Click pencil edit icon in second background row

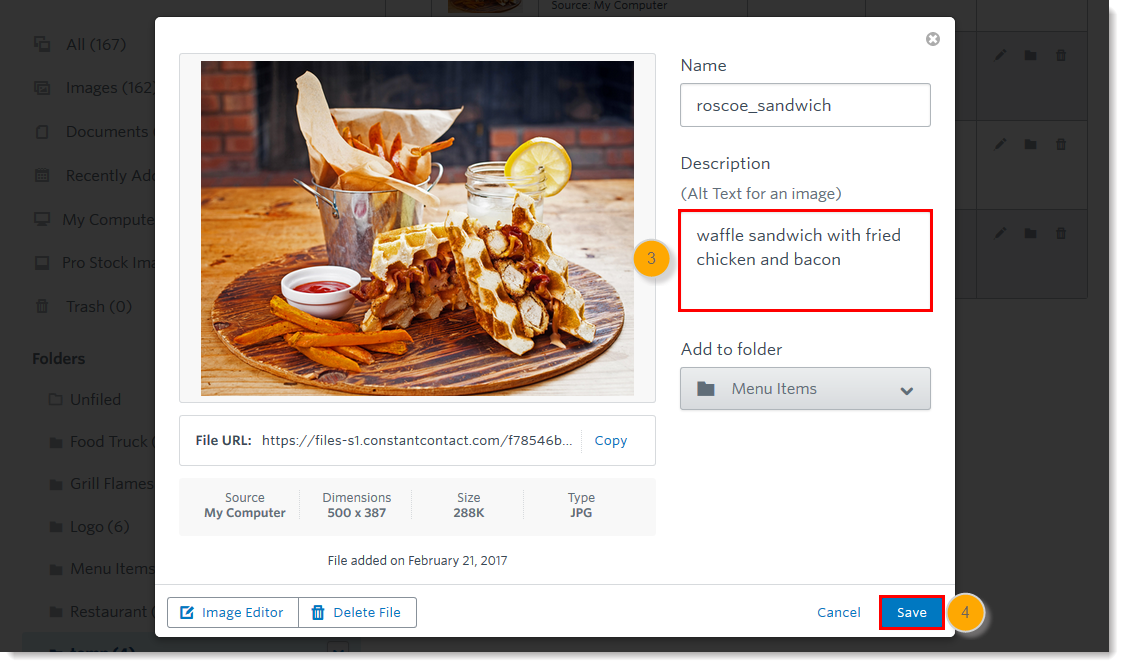pos(1000,144)
